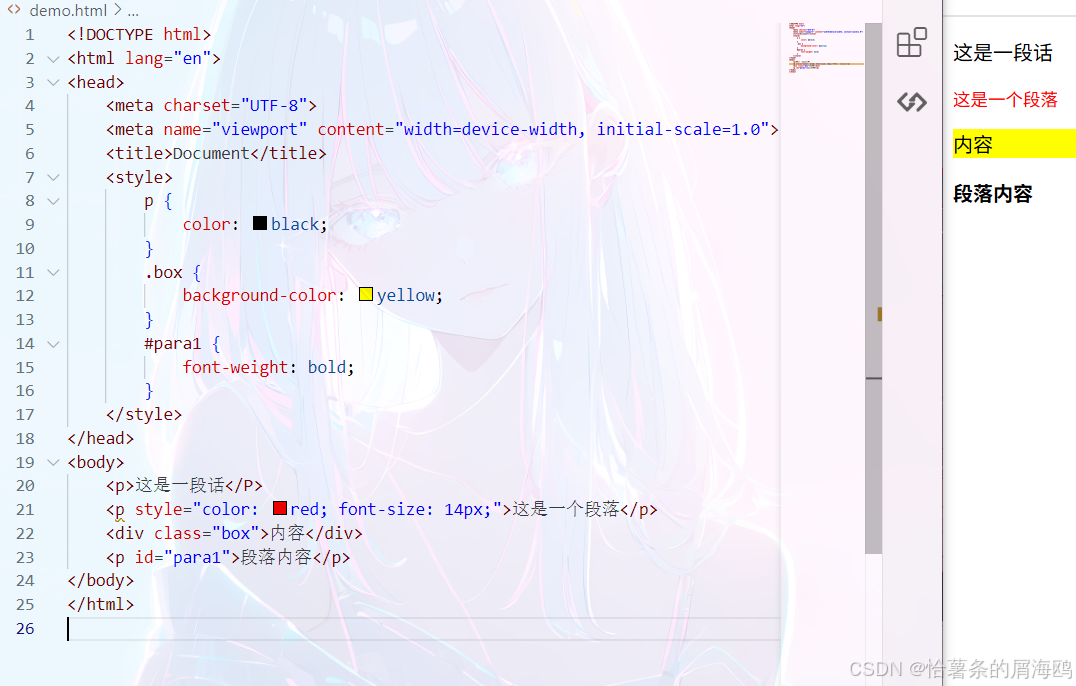Click the demo.html file icon in breadcrumb
1076x686 pixels.
14,10
